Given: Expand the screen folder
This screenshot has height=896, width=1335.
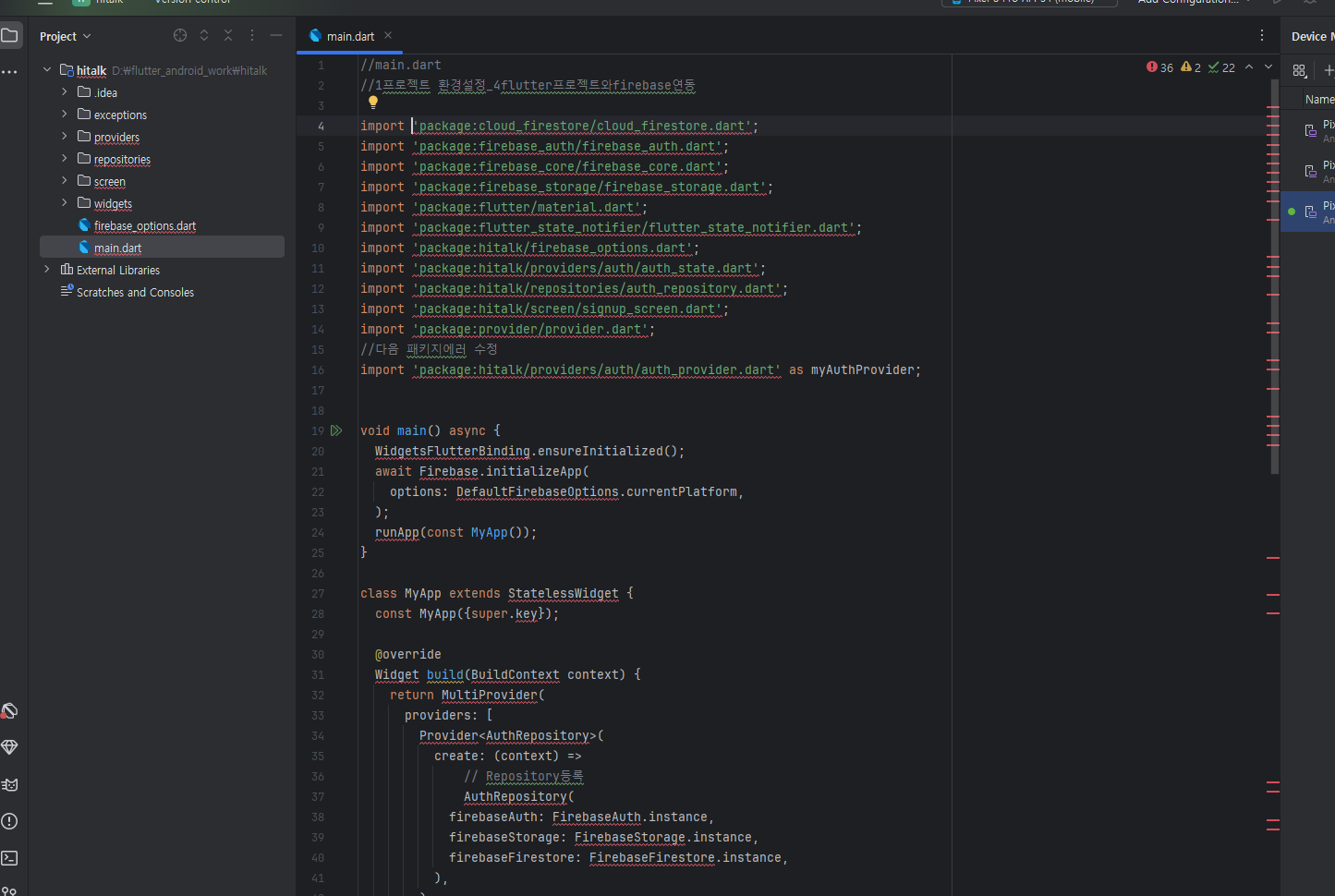Looking at the screenshot, I should 65,180.
